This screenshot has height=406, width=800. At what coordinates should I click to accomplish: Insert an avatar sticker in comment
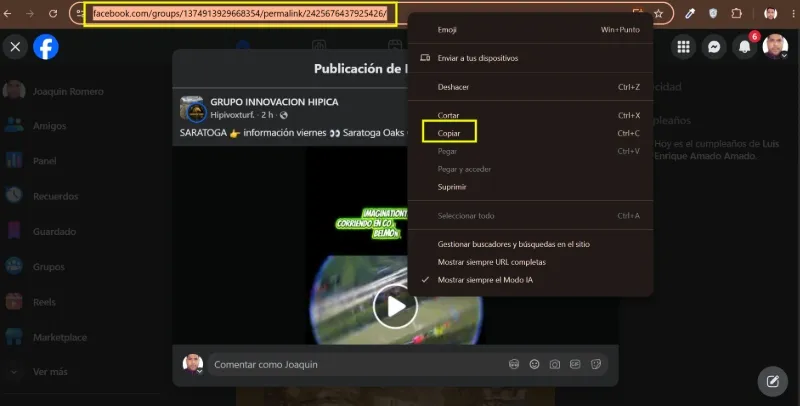(514, 364)
